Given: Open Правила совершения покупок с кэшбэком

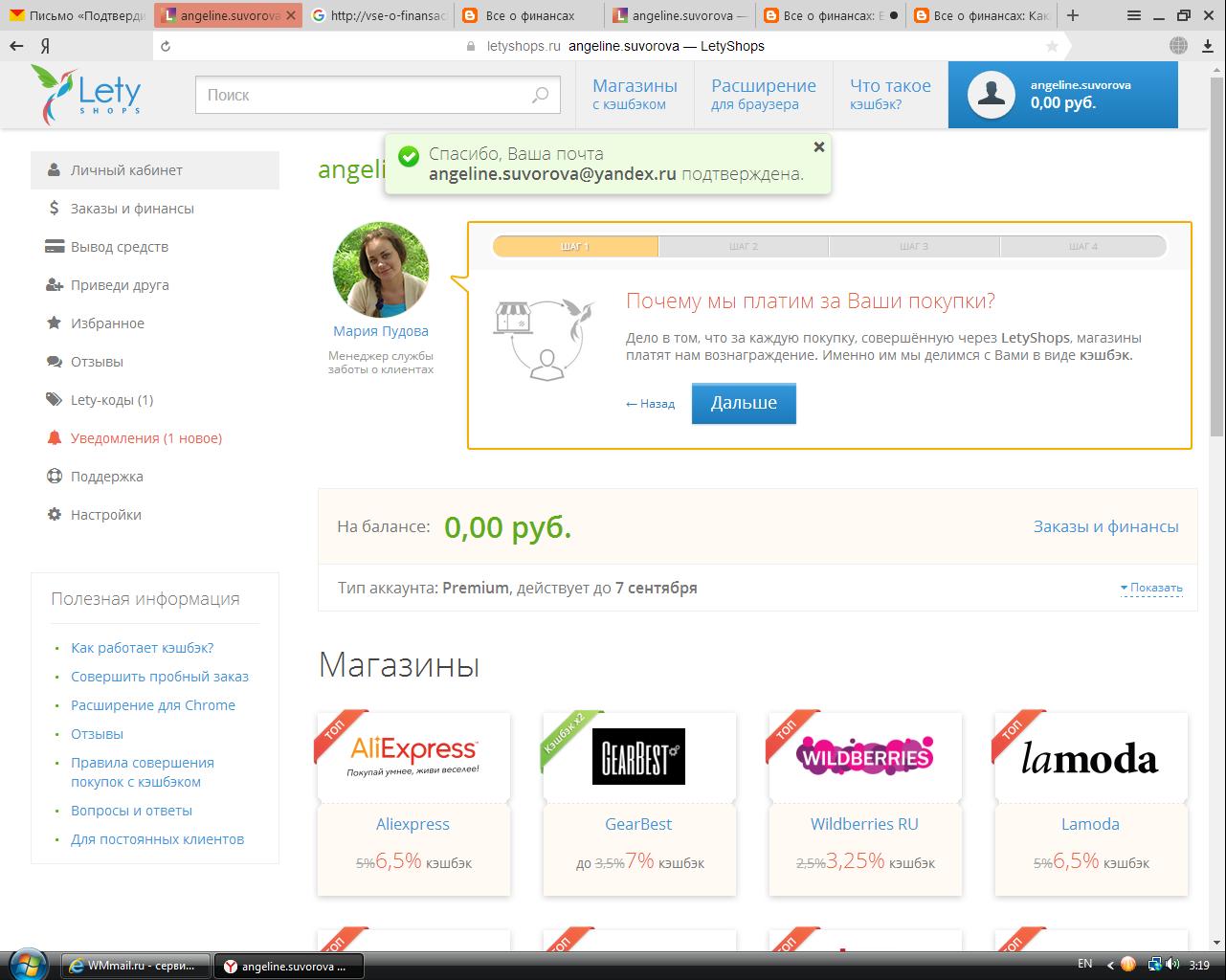Looking at the screenshot, I should (x=143, y=772).
